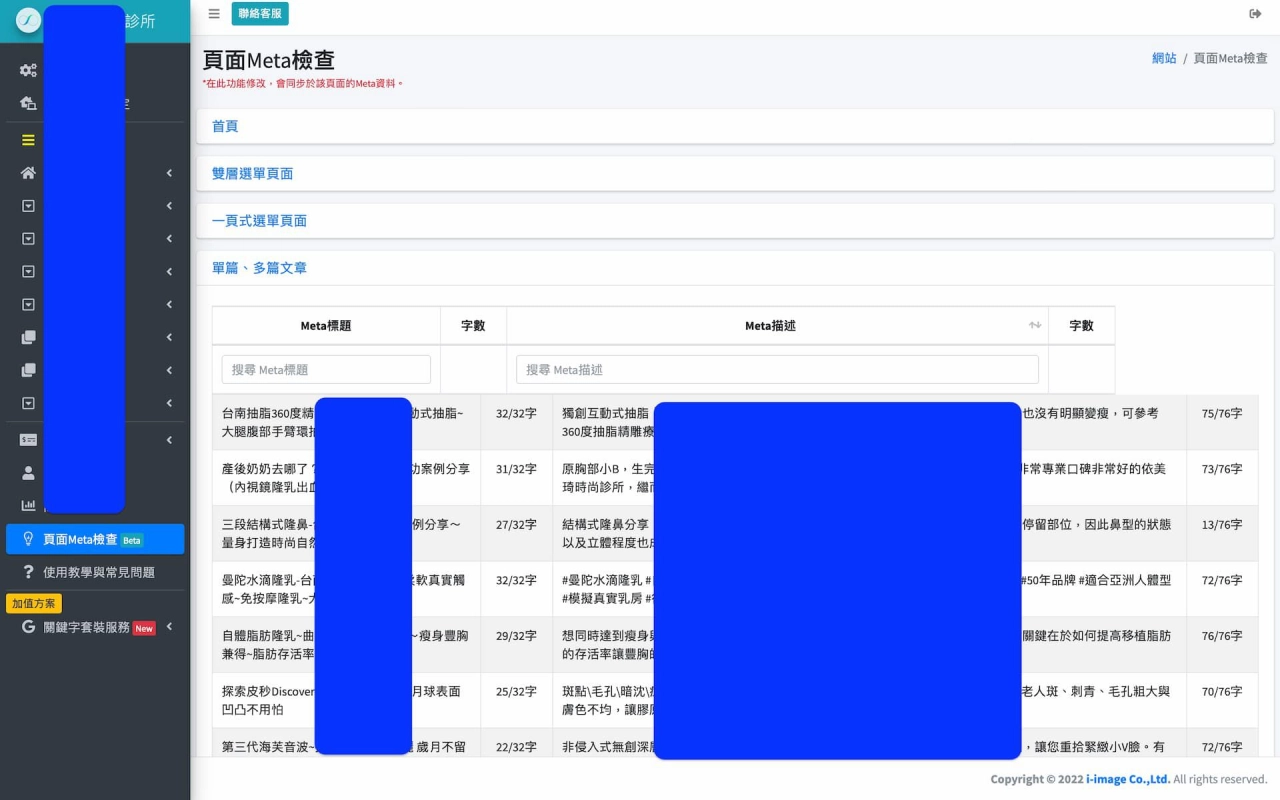Click the Meta title cell starting 自體脂肪隆乳
The width and height of the screenshot is (1280, 800).
(x=346, y=645)
